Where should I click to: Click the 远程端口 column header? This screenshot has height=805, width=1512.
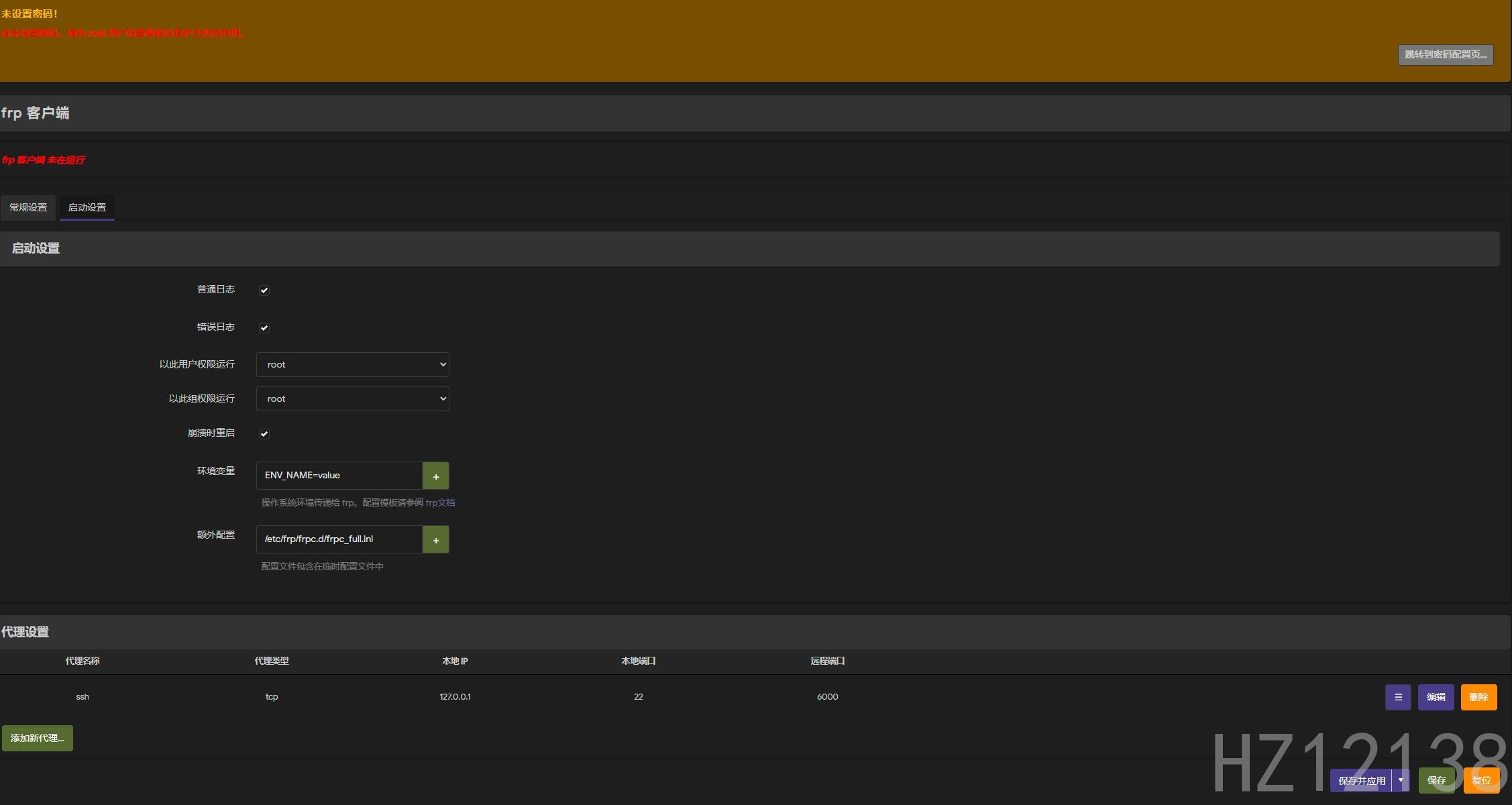point(827,661)
